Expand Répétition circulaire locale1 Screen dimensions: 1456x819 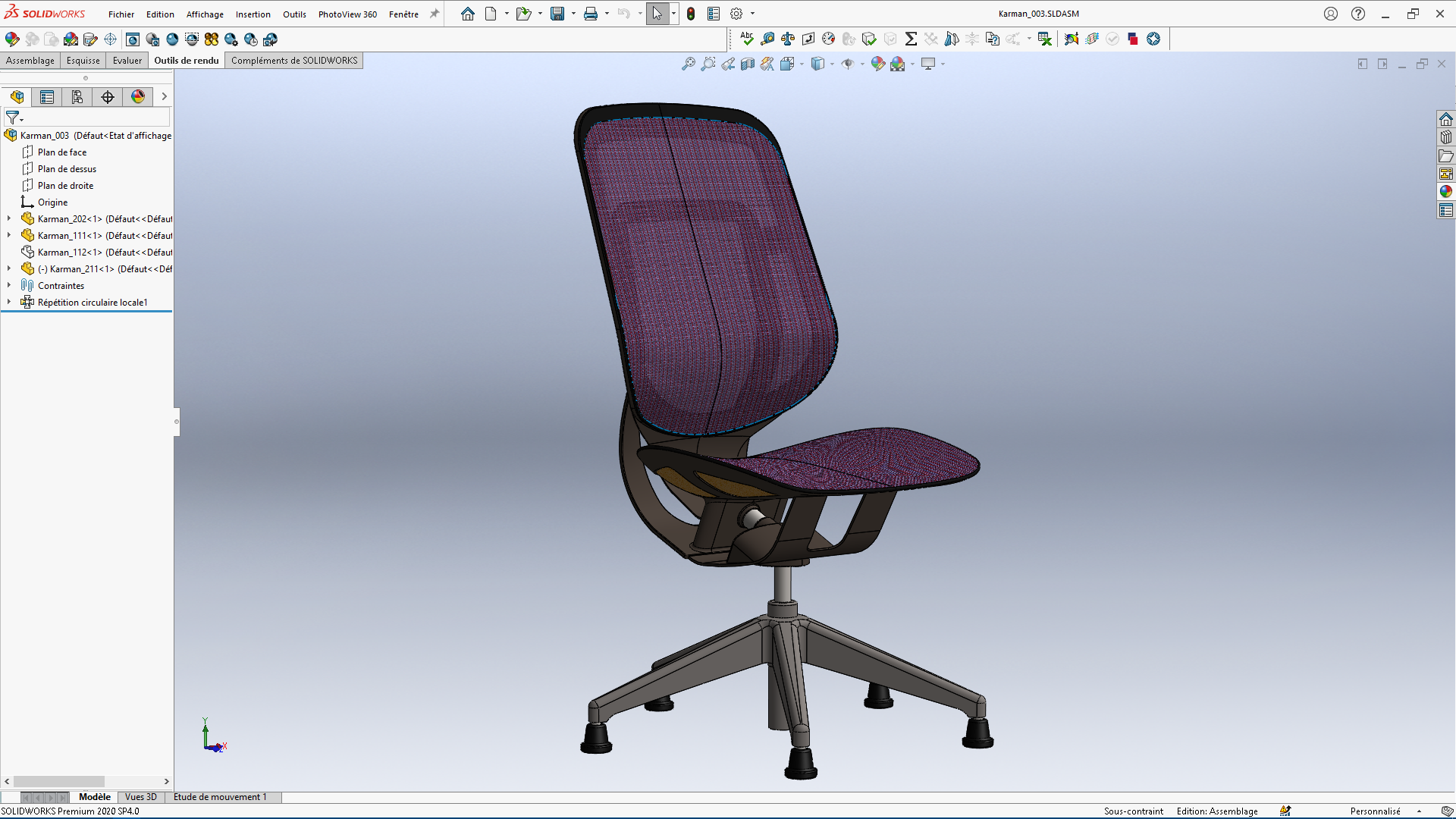click(x=9, y=302)
